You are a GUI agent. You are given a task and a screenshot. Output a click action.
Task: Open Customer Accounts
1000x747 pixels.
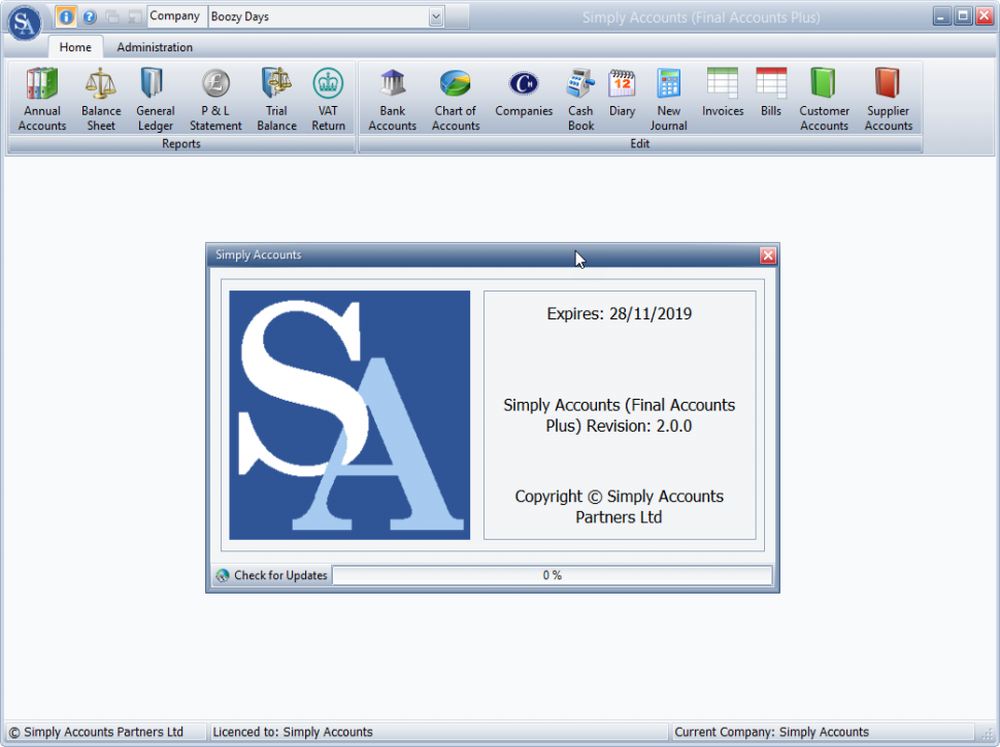pyautogui.click(x=824, y=99)
